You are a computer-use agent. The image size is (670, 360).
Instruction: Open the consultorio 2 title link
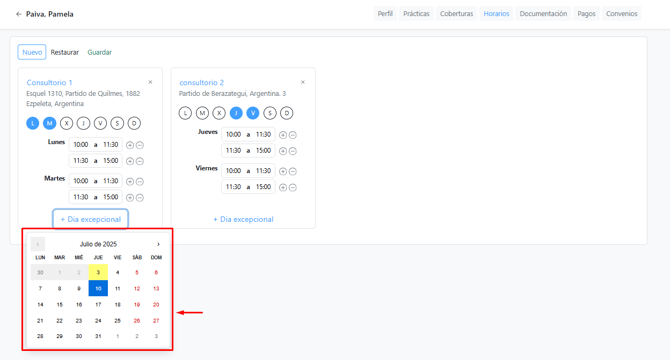coord(201,82)
